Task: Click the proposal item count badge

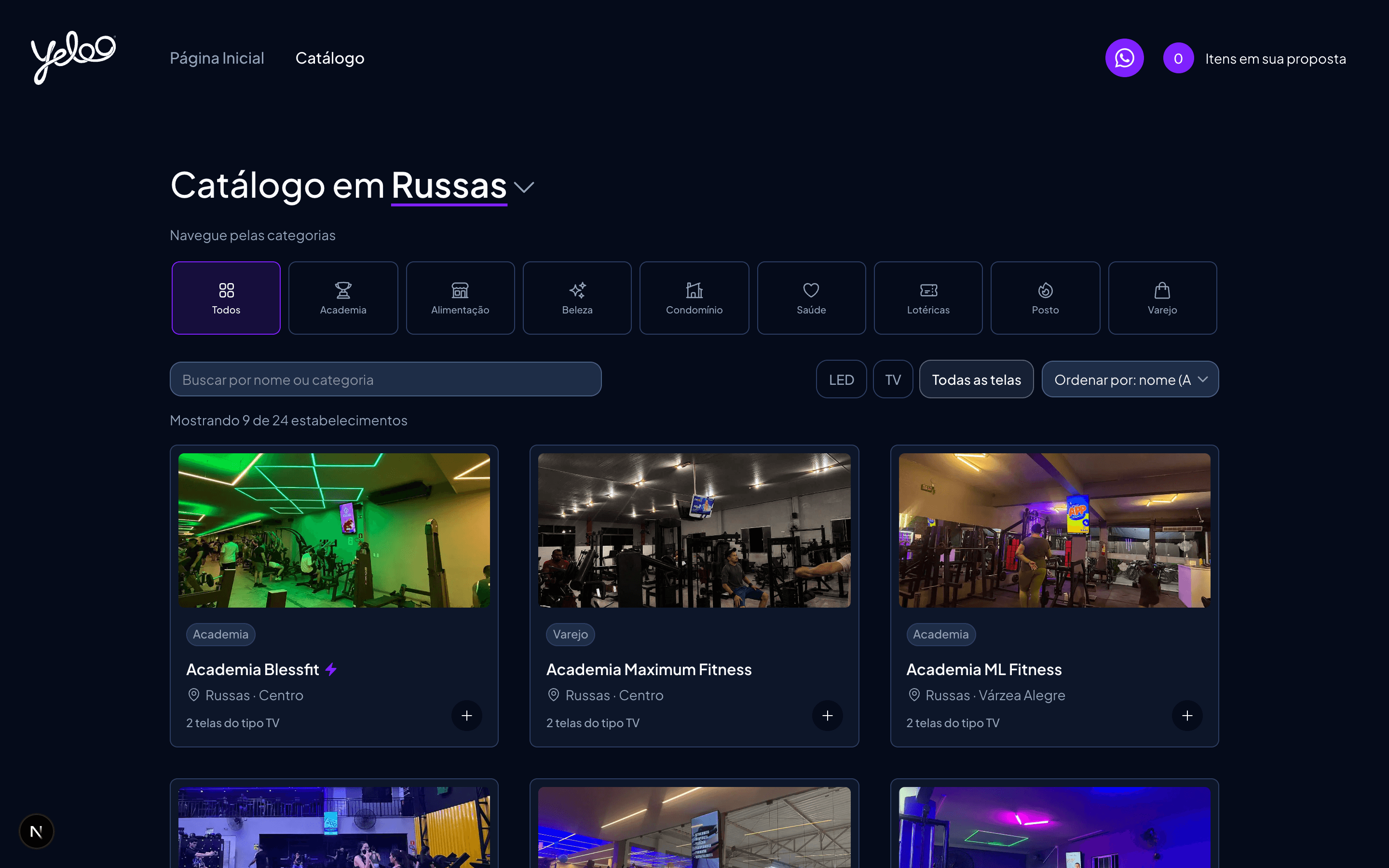Action: click(x=1178, y=58)
